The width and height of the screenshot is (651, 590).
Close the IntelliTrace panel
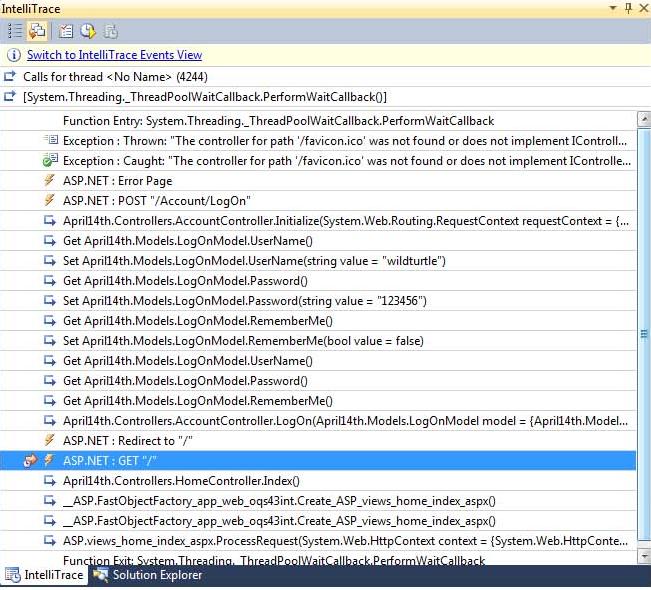coord(644,8)
